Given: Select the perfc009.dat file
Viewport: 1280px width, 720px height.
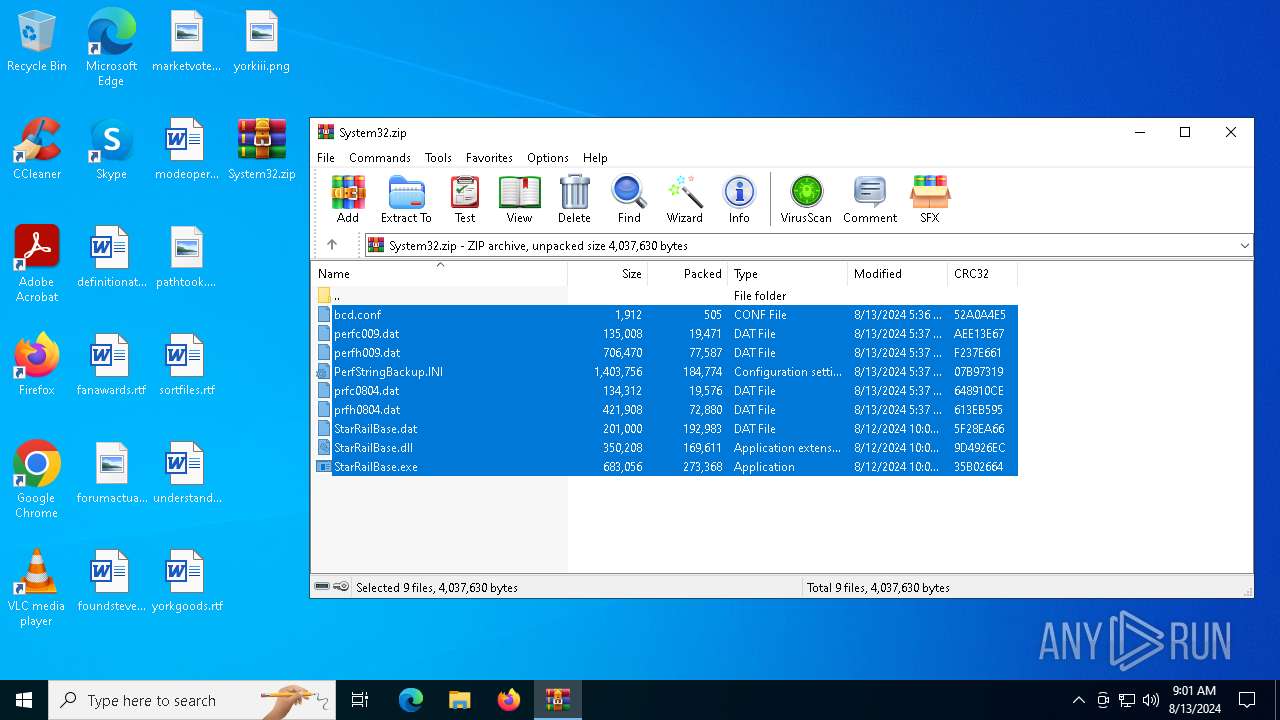Looking at the screenshot, I should [x=665, y=334].
